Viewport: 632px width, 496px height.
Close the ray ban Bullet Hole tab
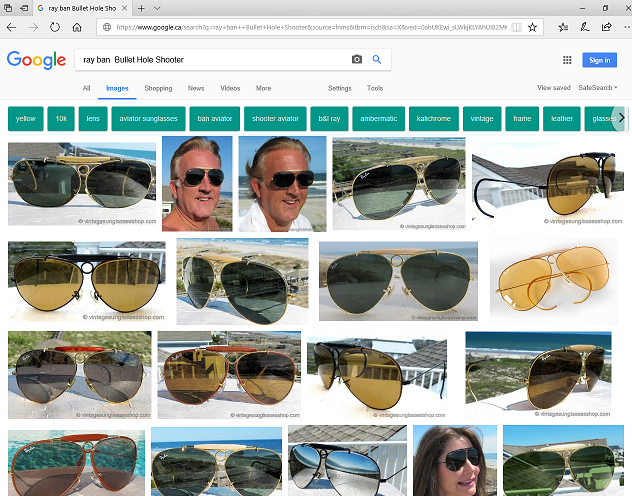[125, 8]
